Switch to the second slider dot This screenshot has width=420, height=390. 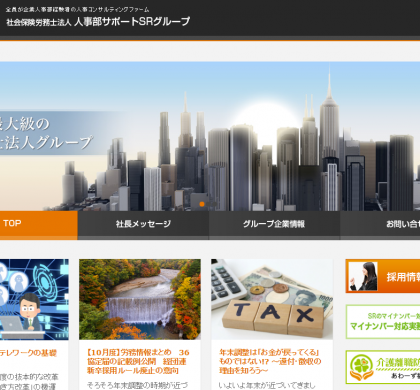point(208,204)
